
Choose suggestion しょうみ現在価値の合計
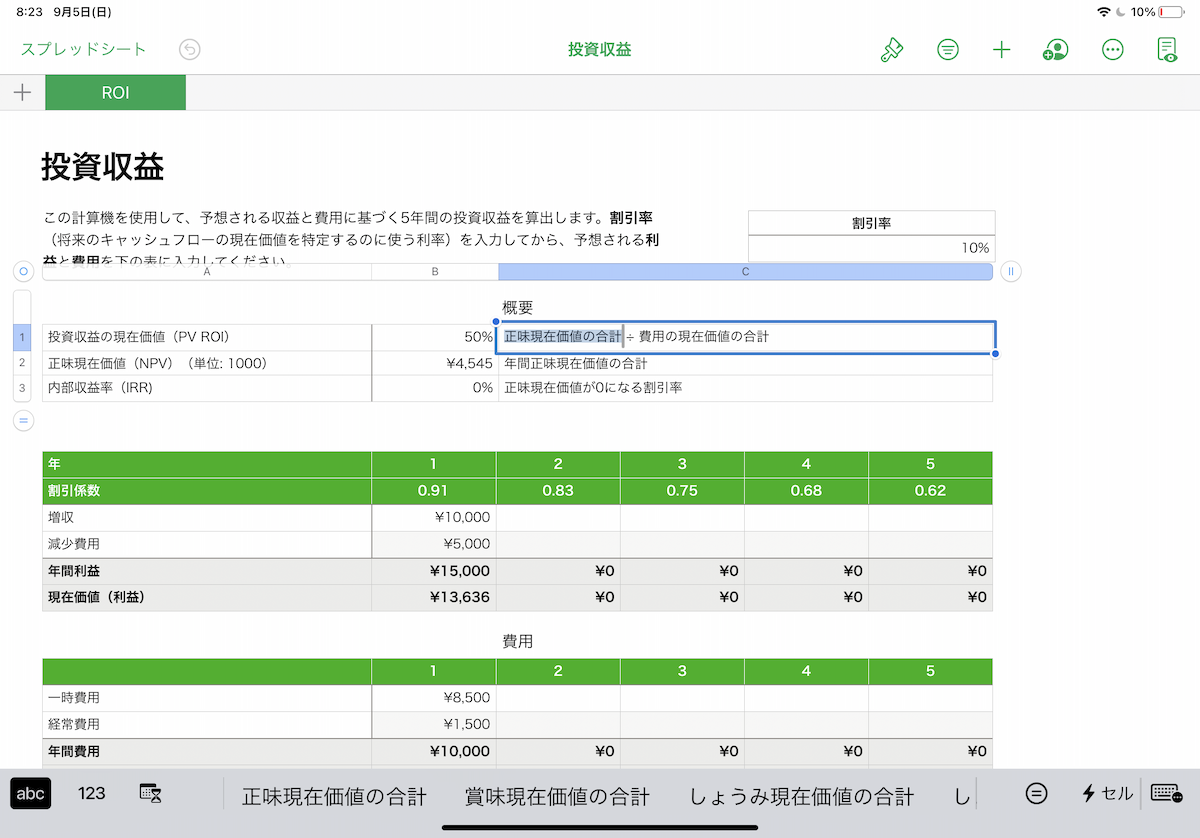(x=801, y=796)
